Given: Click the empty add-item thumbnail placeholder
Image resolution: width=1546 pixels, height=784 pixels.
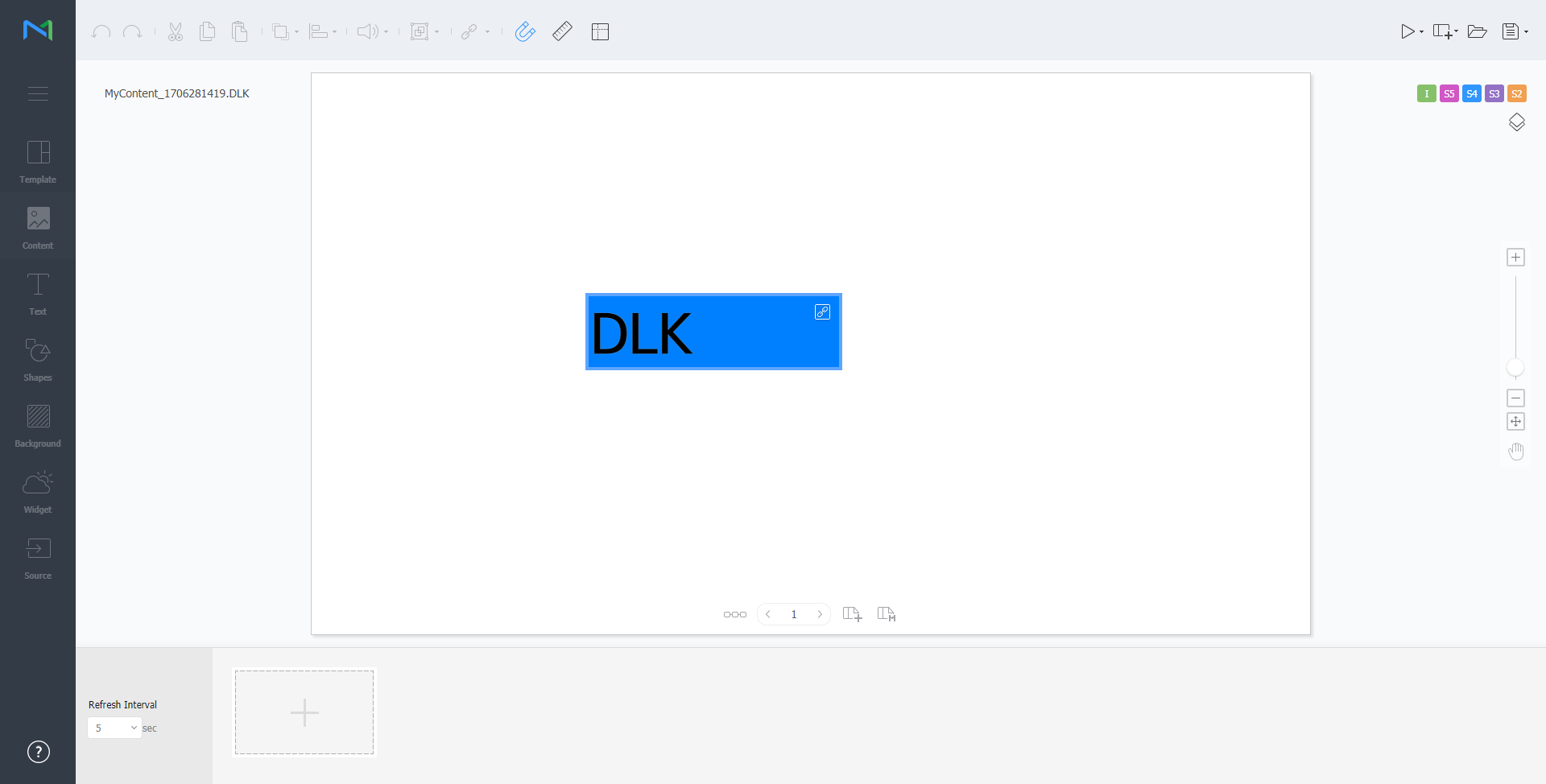Looking at the screenshot, I should tap(304, 712).
